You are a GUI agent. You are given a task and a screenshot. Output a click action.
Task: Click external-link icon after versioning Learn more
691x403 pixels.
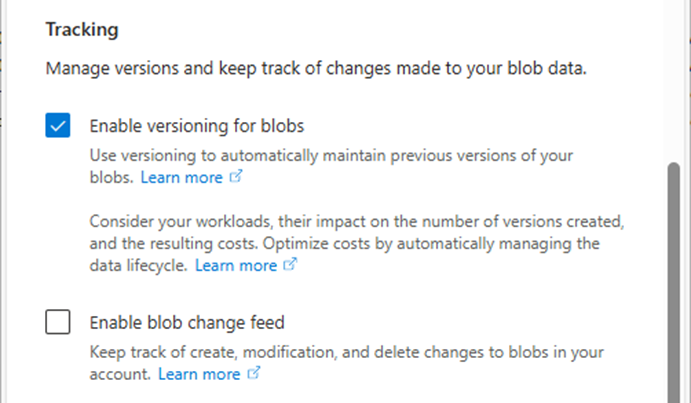236,178
